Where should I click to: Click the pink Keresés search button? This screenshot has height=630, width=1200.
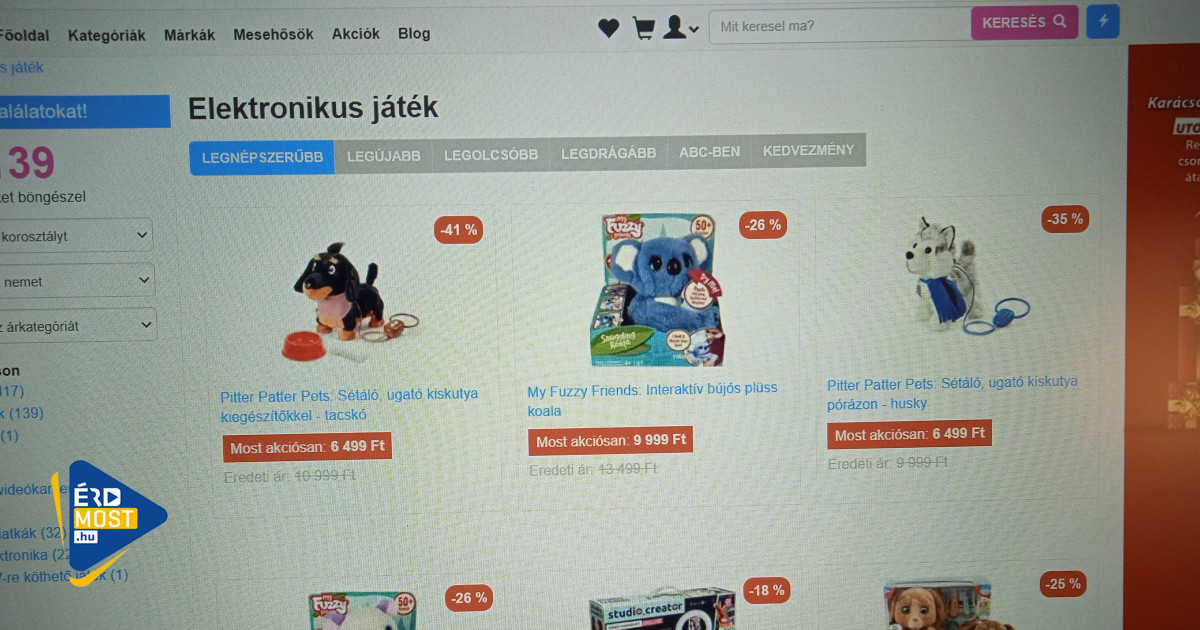pos(1024,22)
